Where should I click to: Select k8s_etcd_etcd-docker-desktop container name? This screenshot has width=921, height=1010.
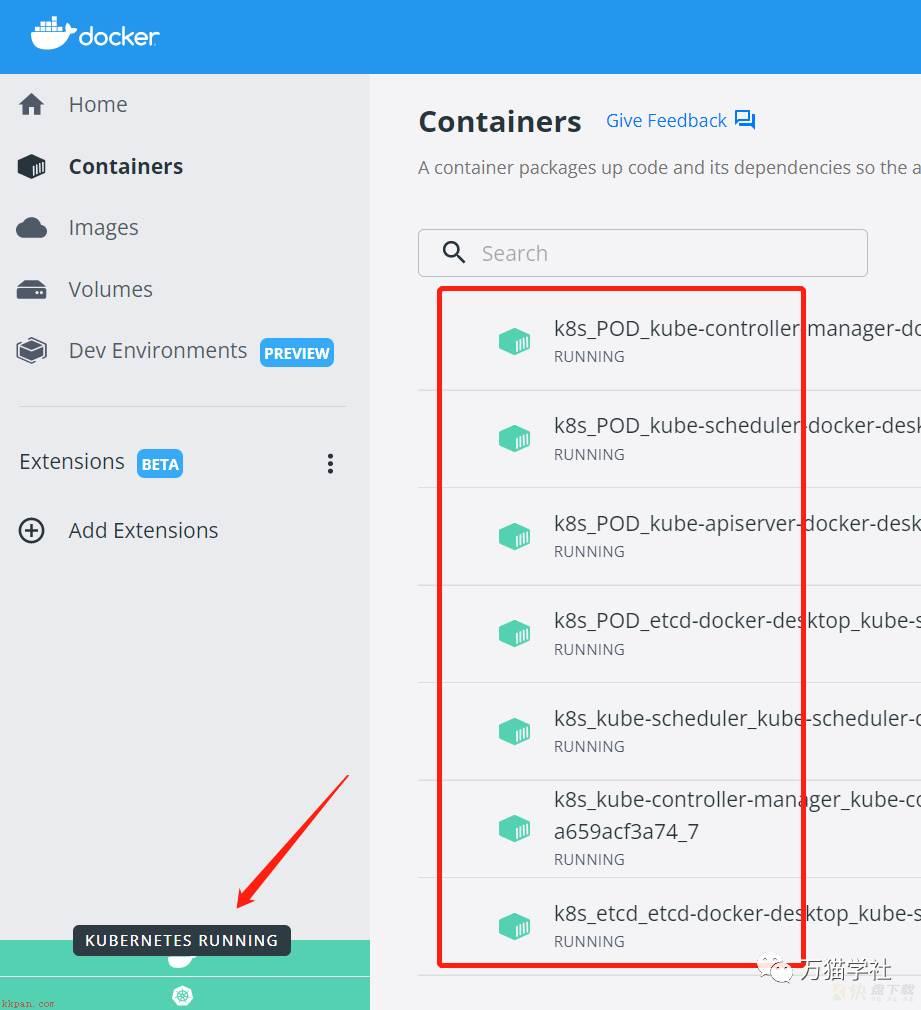737,913
